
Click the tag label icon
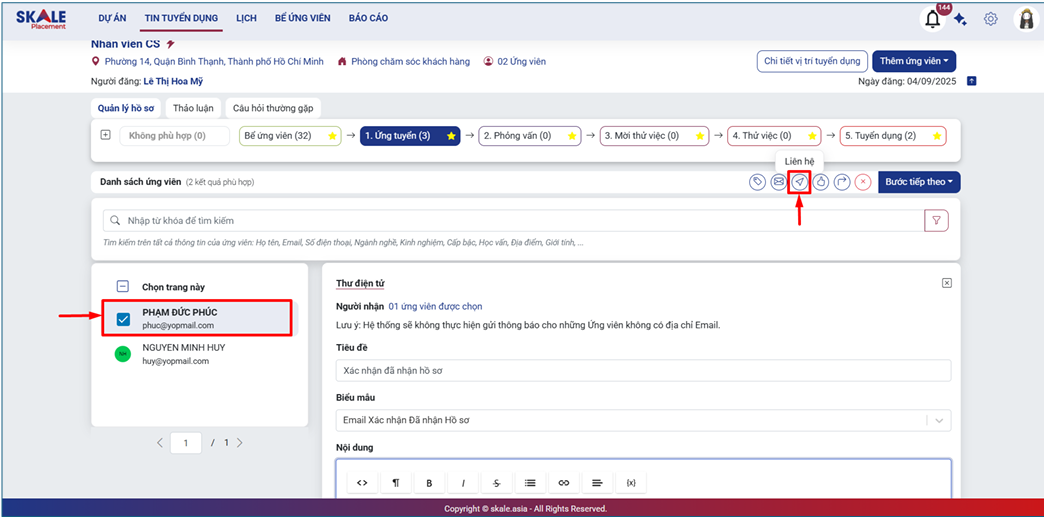pos(758,182)
